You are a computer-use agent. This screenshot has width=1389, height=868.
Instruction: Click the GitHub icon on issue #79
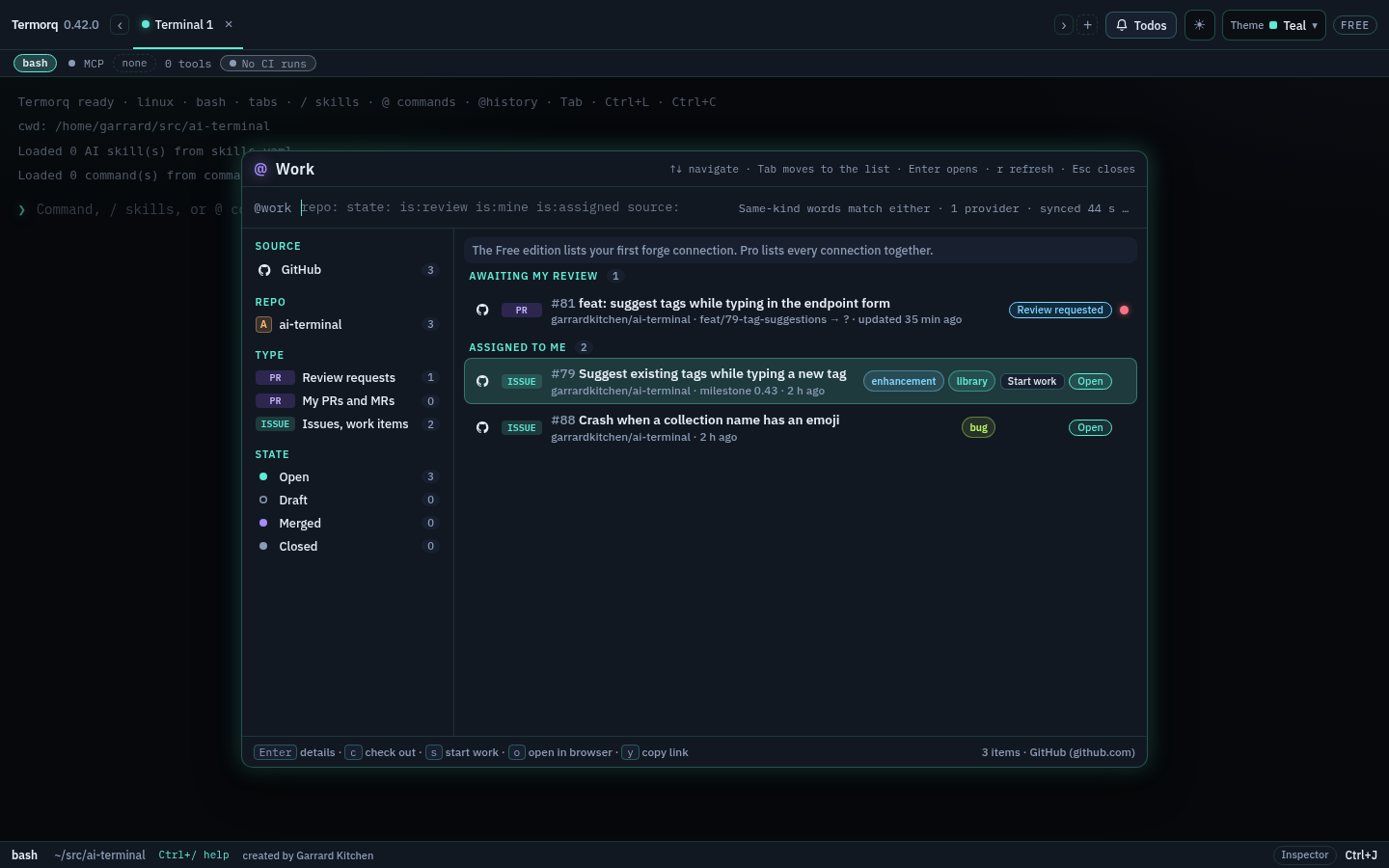tap(482, 381)
